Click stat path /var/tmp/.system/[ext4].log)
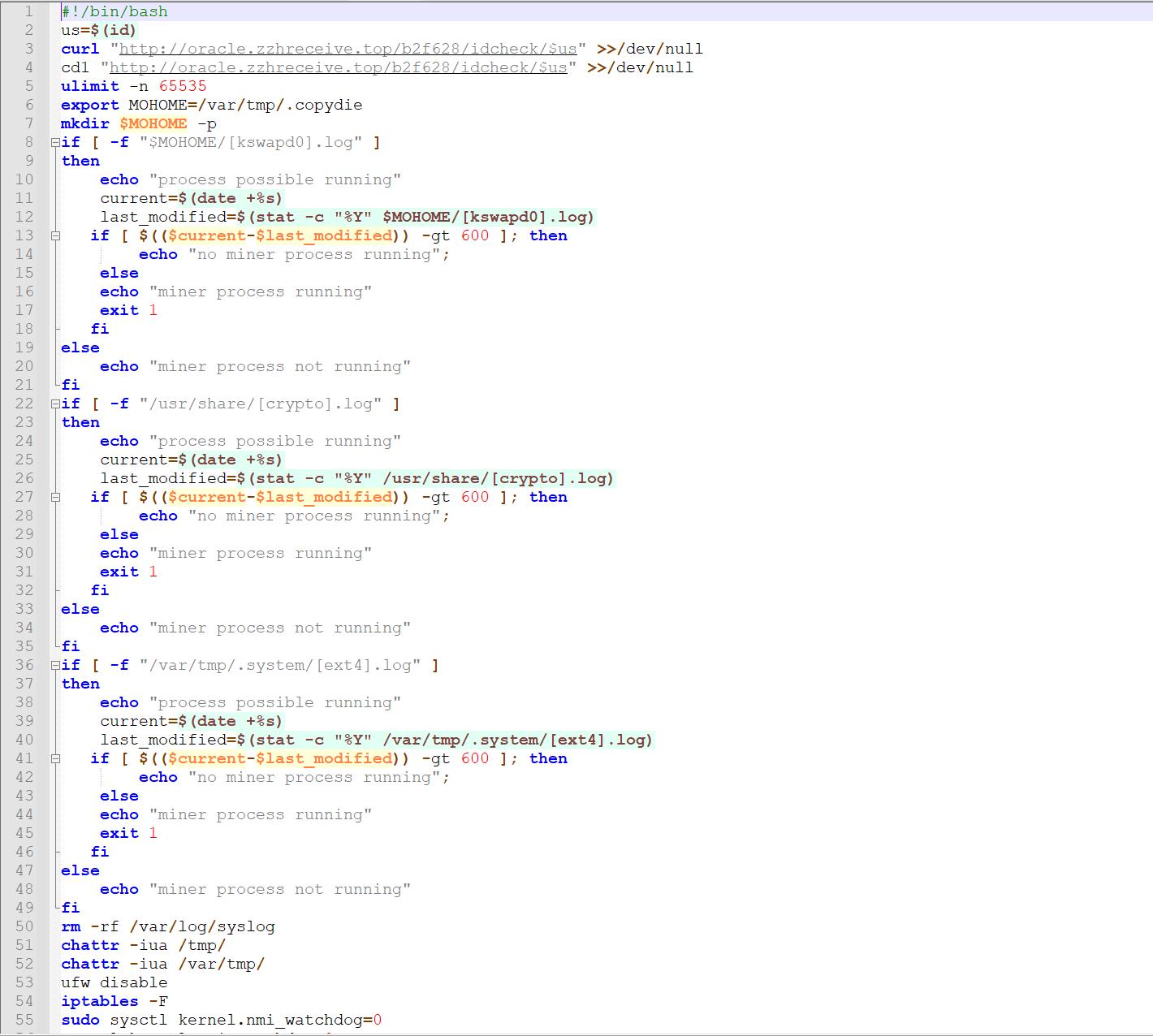This screenshot has height=1036, width=1153. point(518,740)
